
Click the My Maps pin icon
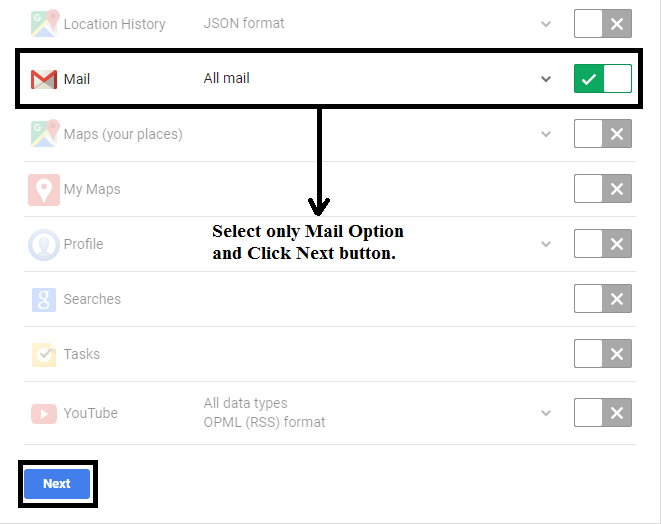[x=43, y=189]
